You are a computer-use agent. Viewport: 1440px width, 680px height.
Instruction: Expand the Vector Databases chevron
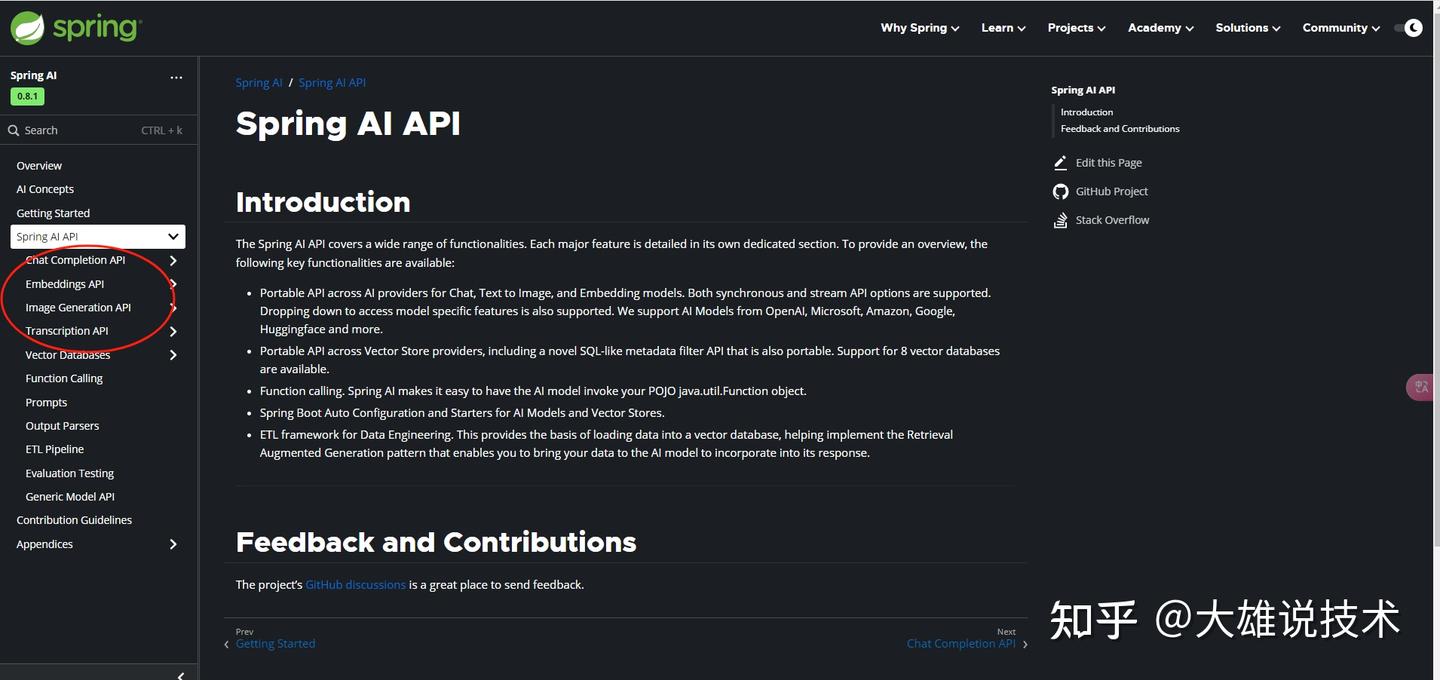173,355
